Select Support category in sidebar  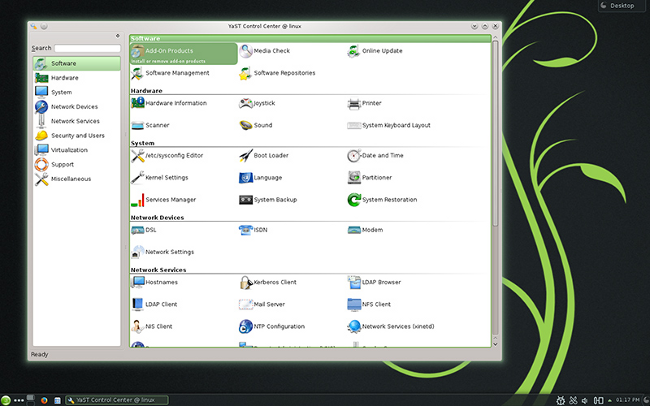[77, 165]
